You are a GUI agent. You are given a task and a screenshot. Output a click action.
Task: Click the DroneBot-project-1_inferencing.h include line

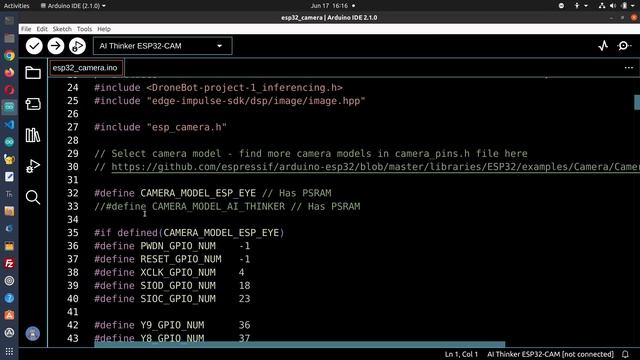click(x=218, y=87)
